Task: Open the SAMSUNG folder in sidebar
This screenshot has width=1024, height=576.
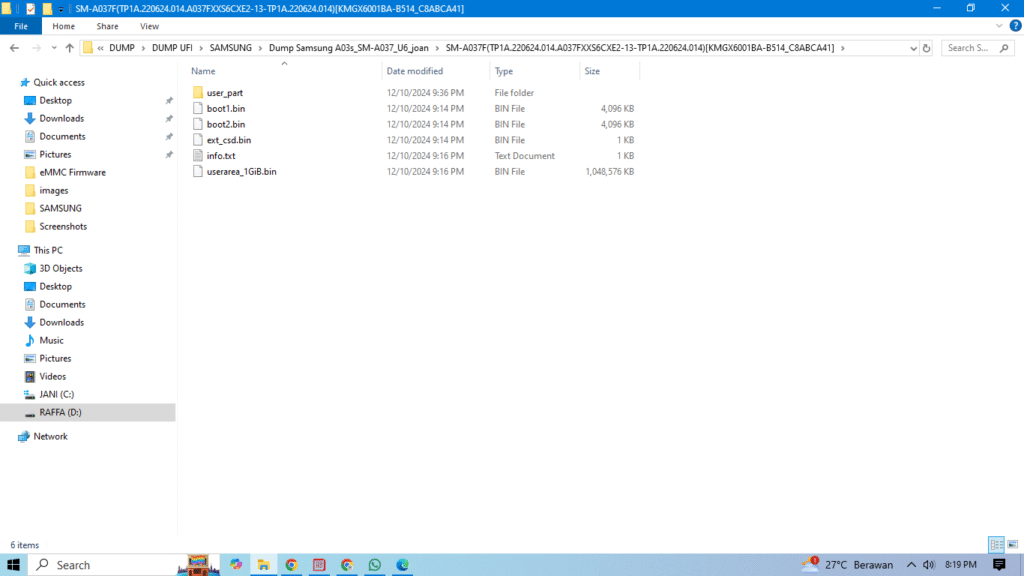Action: pyautogui.click(x=60, y=208)
